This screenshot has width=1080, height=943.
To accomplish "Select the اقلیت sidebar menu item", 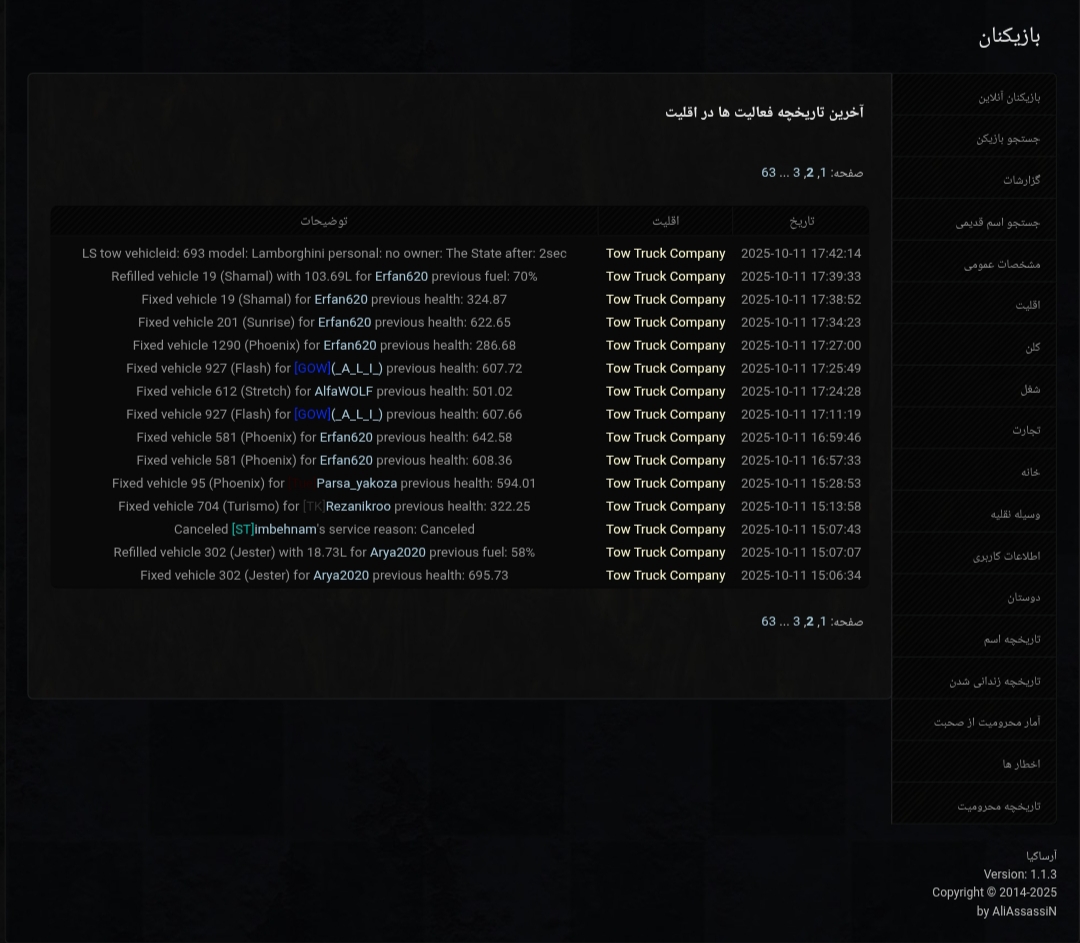I will click(x=1027, y=305).
